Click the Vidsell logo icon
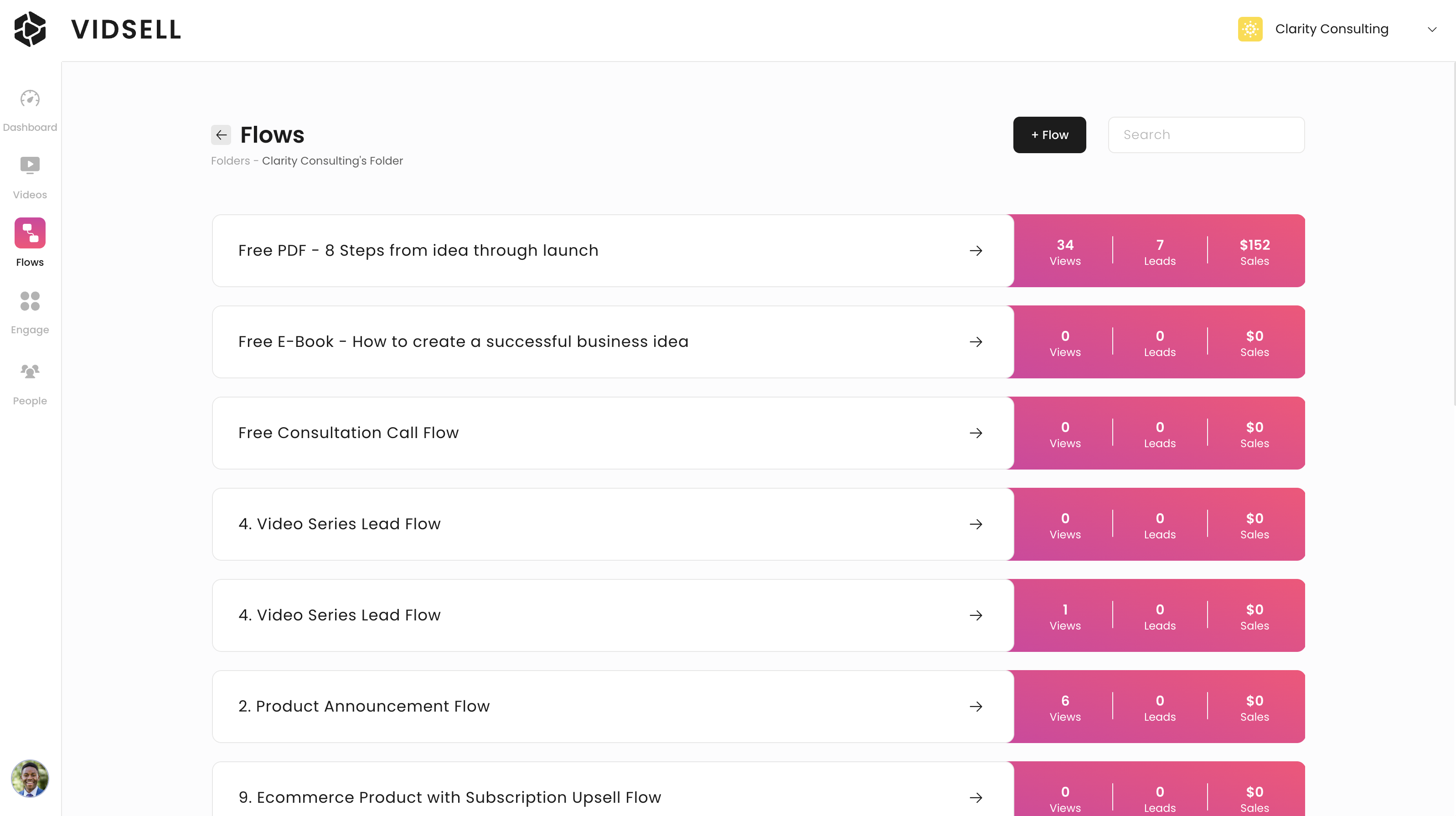The height and width of the screenshot is (816, 1456). click(30, 29)
